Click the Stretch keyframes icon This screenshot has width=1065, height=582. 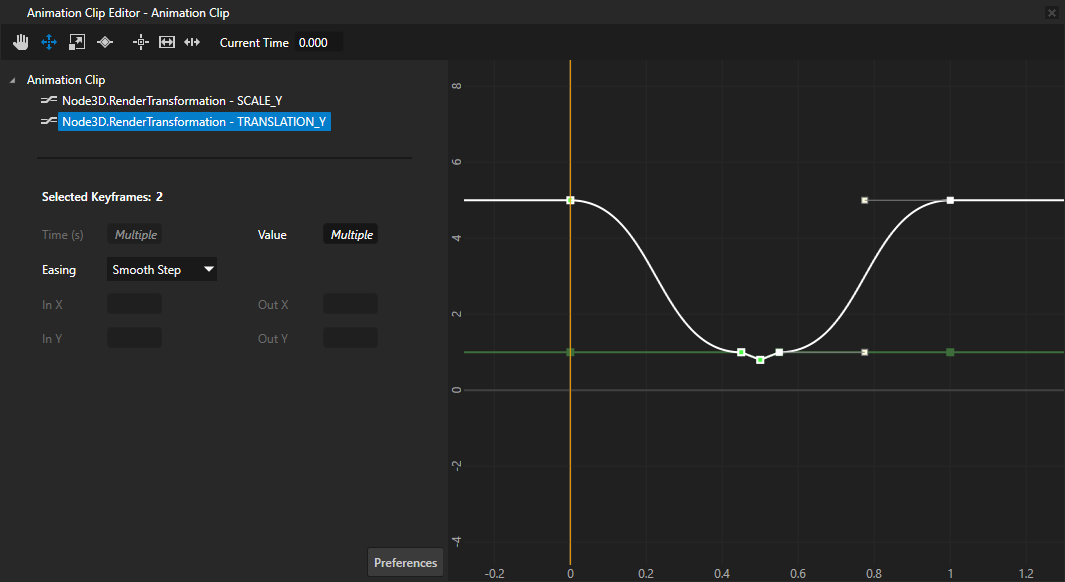click(191, 42)
